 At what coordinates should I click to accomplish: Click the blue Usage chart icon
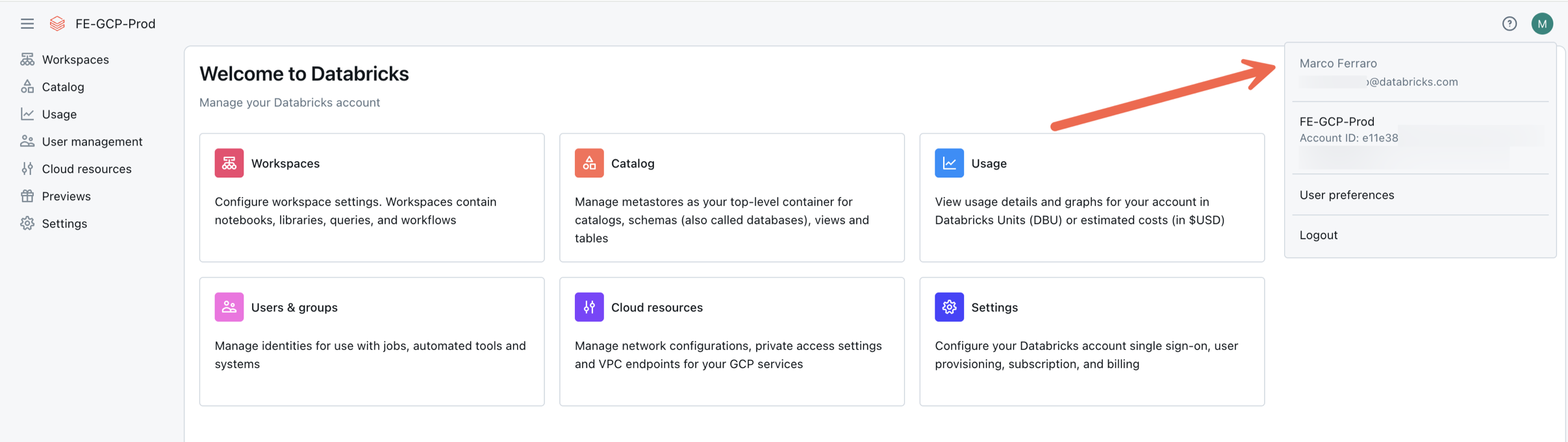[x=949, y=163]
